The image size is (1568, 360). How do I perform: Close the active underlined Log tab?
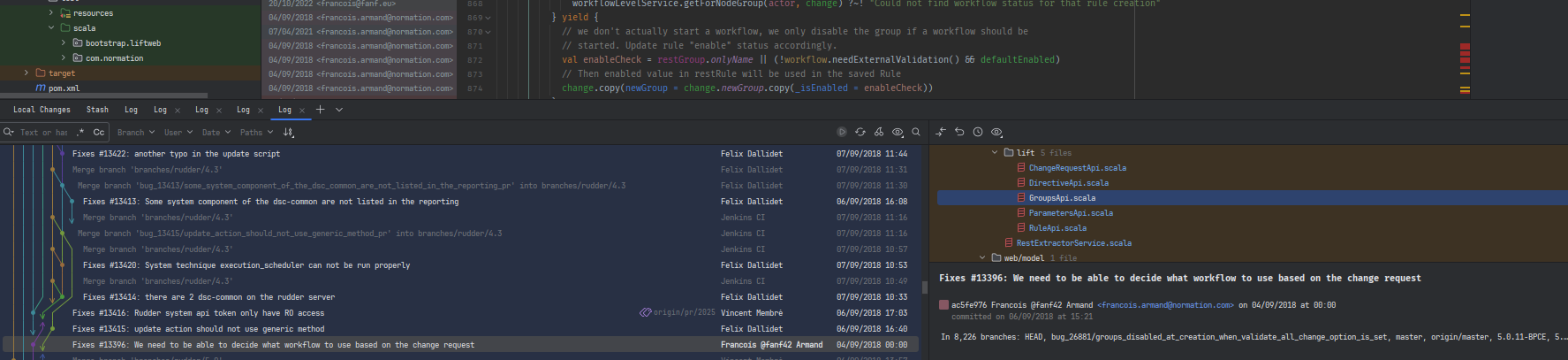pyautogui.click(x=302, y=111)
